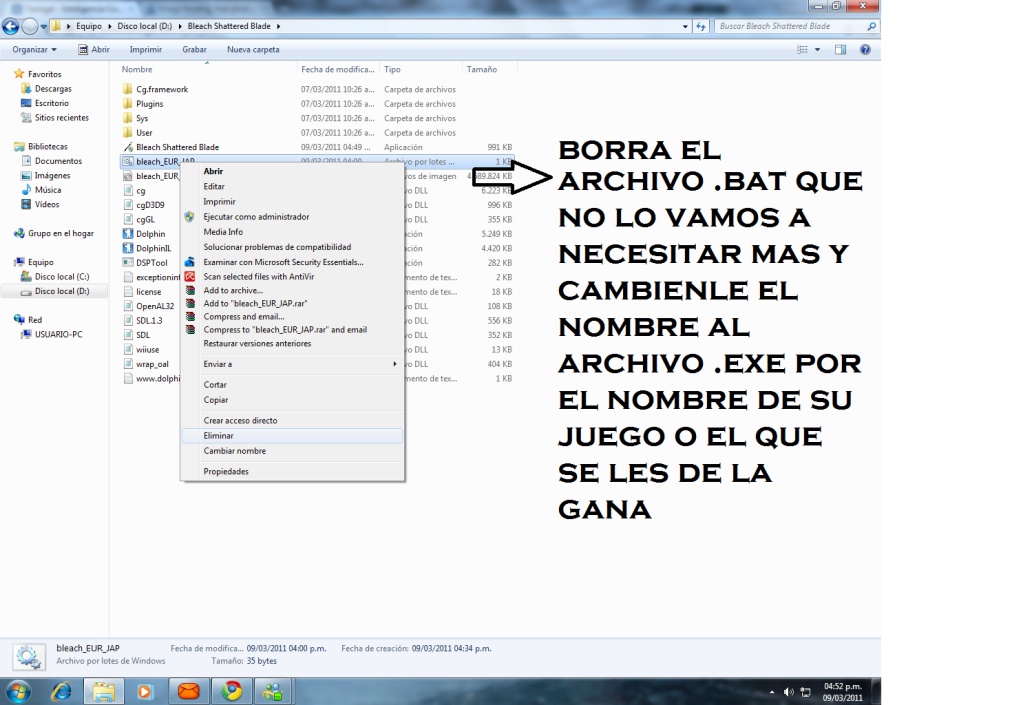Open the view options dropdown arrow
This screenshot has width=1023, height=705.
(x=817, y=50)
